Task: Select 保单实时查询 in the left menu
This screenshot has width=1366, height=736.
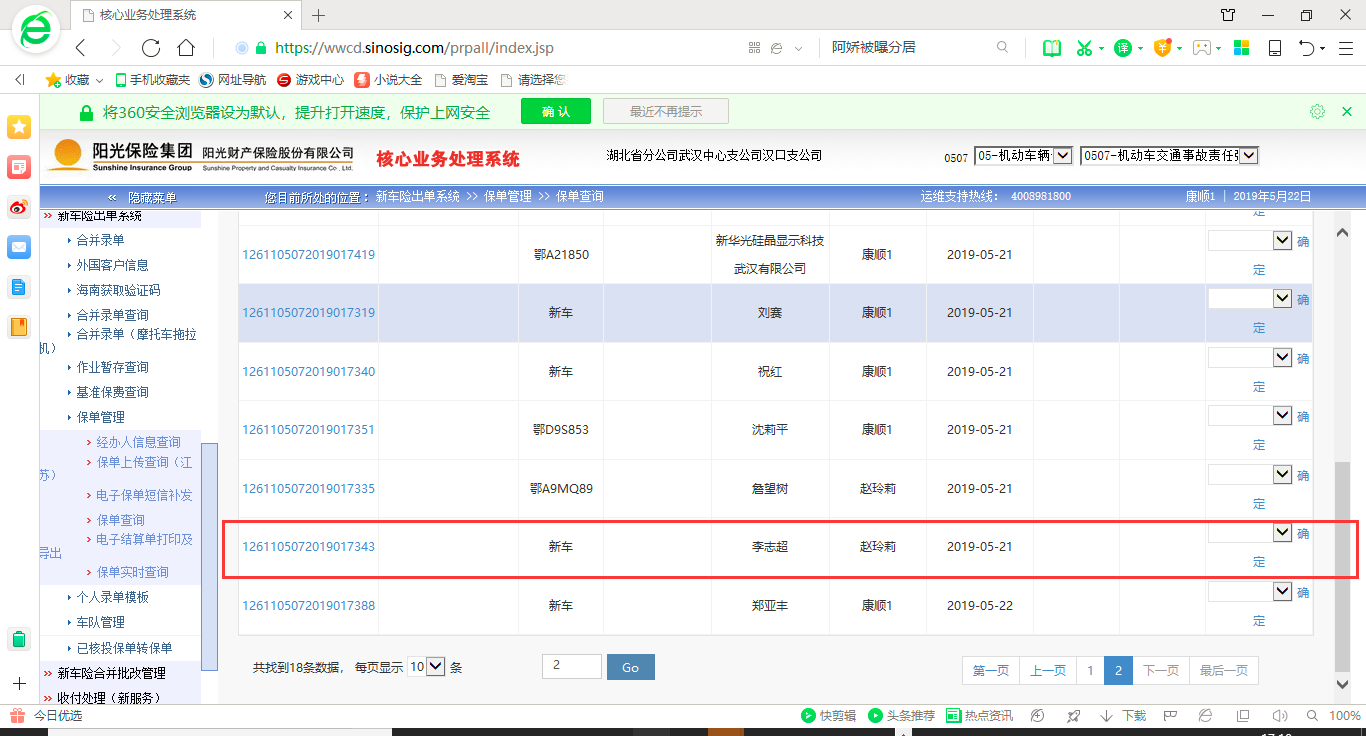Action: [132, 572]
